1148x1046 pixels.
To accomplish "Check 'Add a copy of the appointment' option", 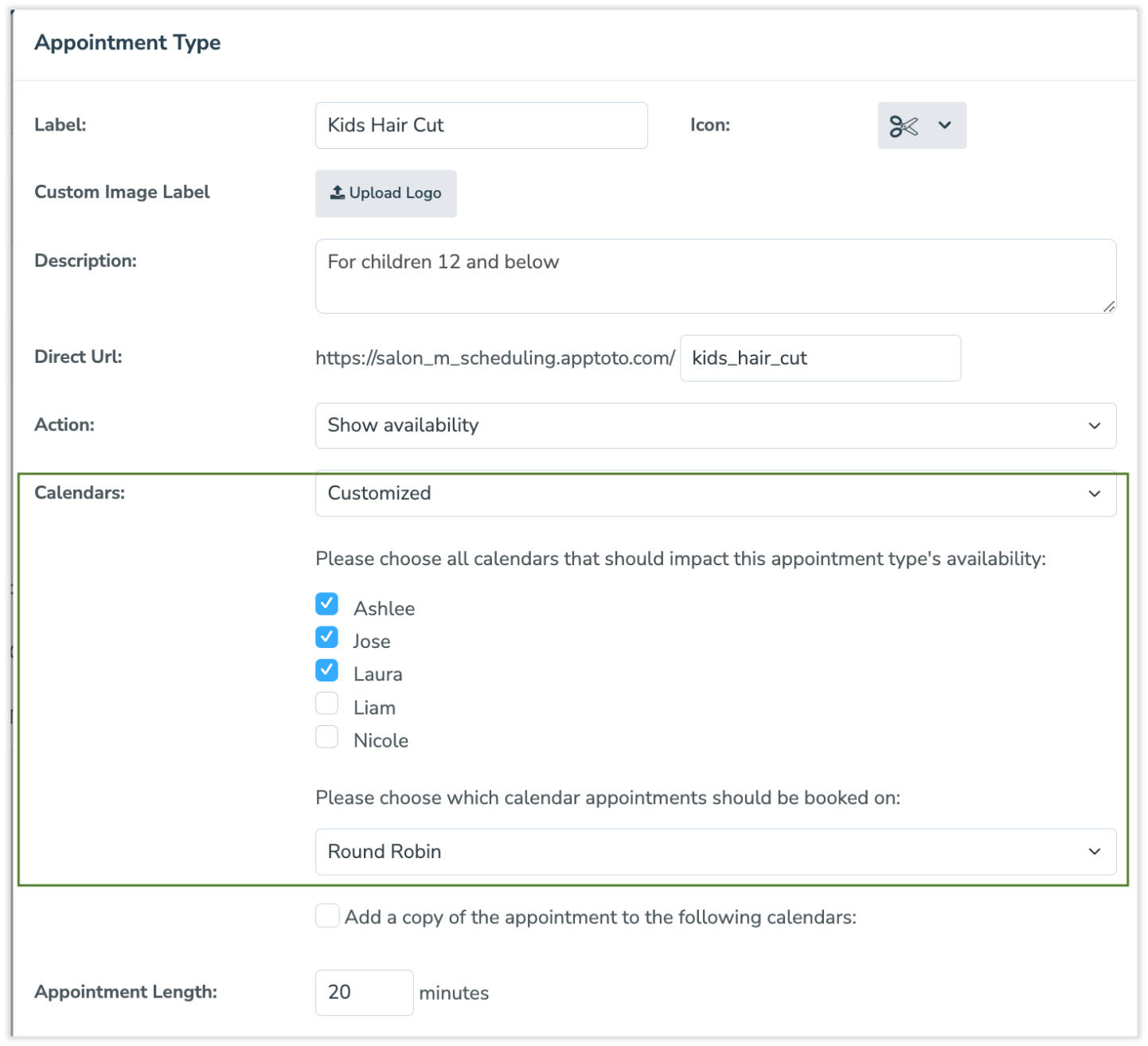I will [x=326, y=916].
